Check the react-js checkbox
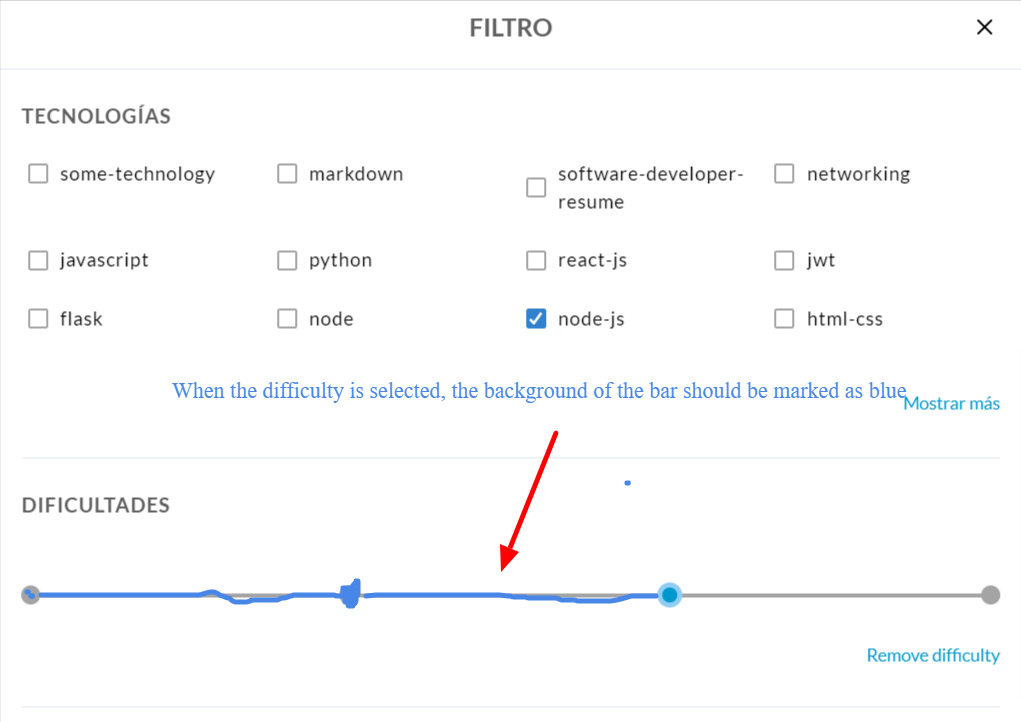Screen dimensions: 1021x722 [x=536, y=260]
